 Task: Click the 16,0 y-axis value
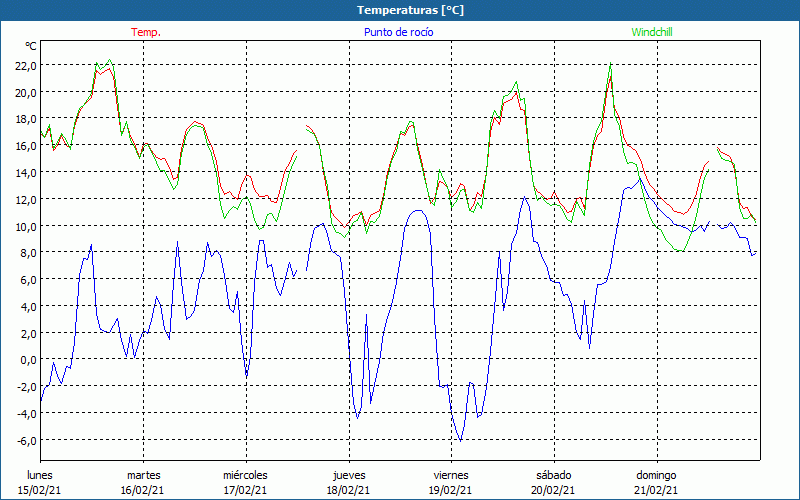point(26,146)
